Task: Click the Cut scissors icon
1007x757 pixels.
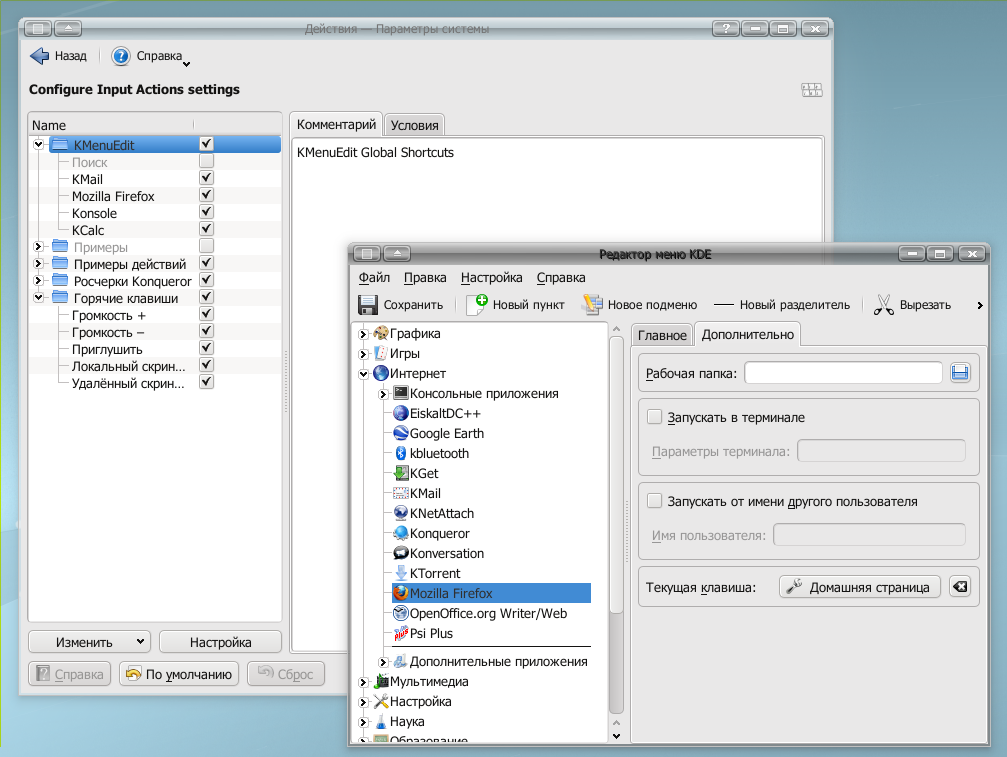Action: (884, 305)
